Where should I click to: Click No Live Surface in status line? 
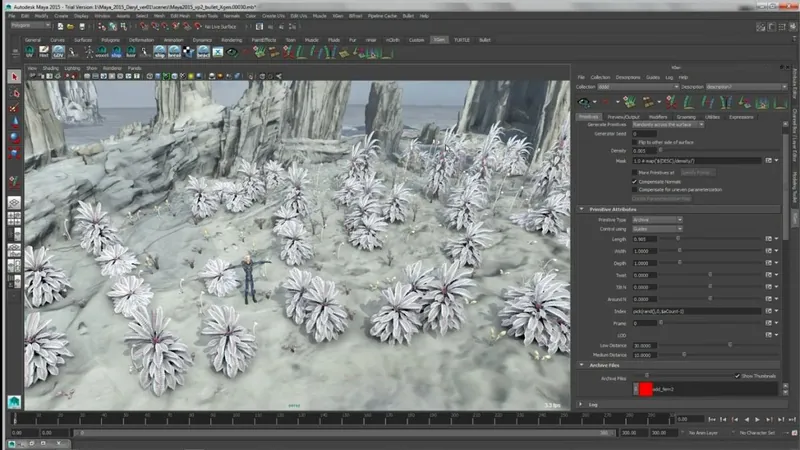click(220, 27)
